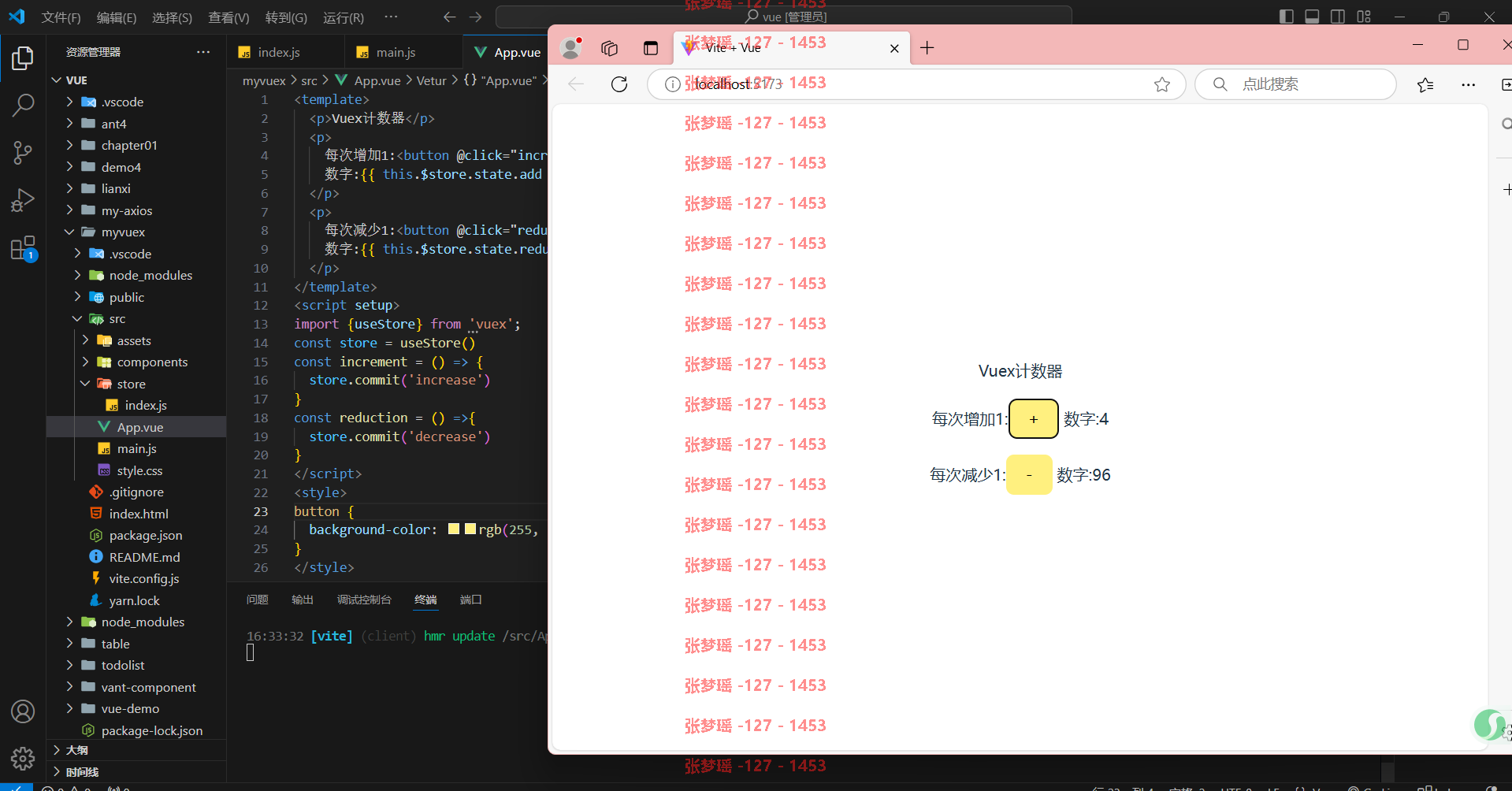Toggle the bottom panel layout icon
1512x791 pixels.
click(x=1312, y=17)
